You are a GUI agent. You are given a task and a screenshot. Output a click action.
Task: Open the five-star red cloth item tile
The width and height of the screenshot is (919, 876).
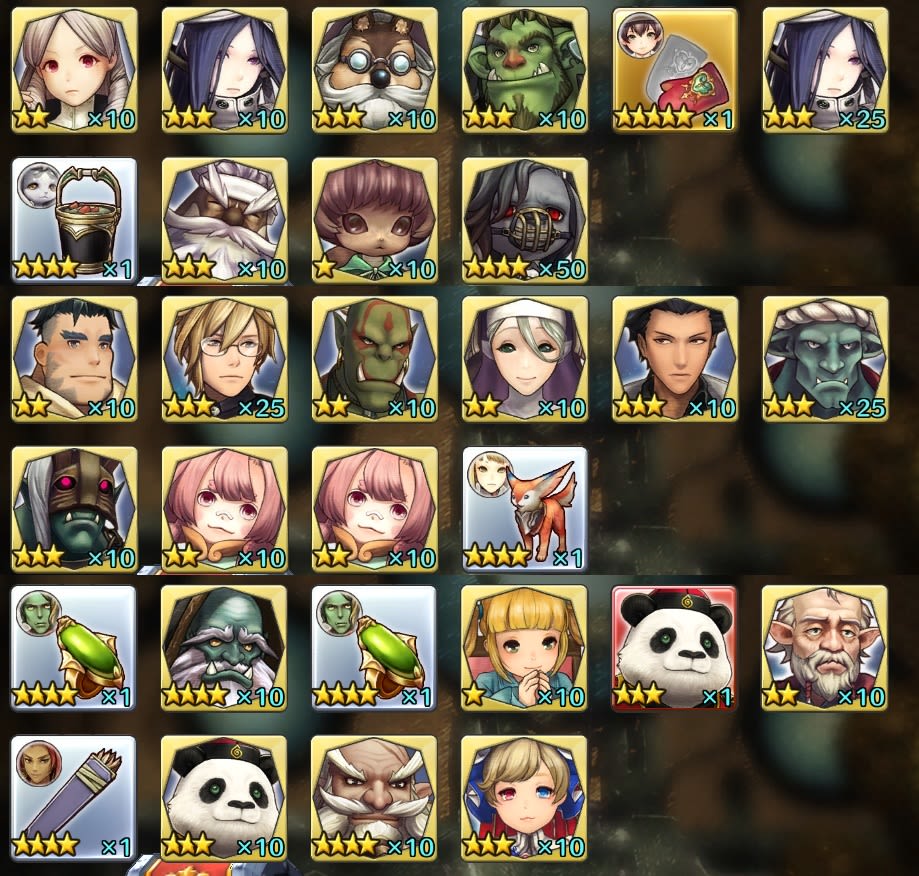(x=675, y=70)
